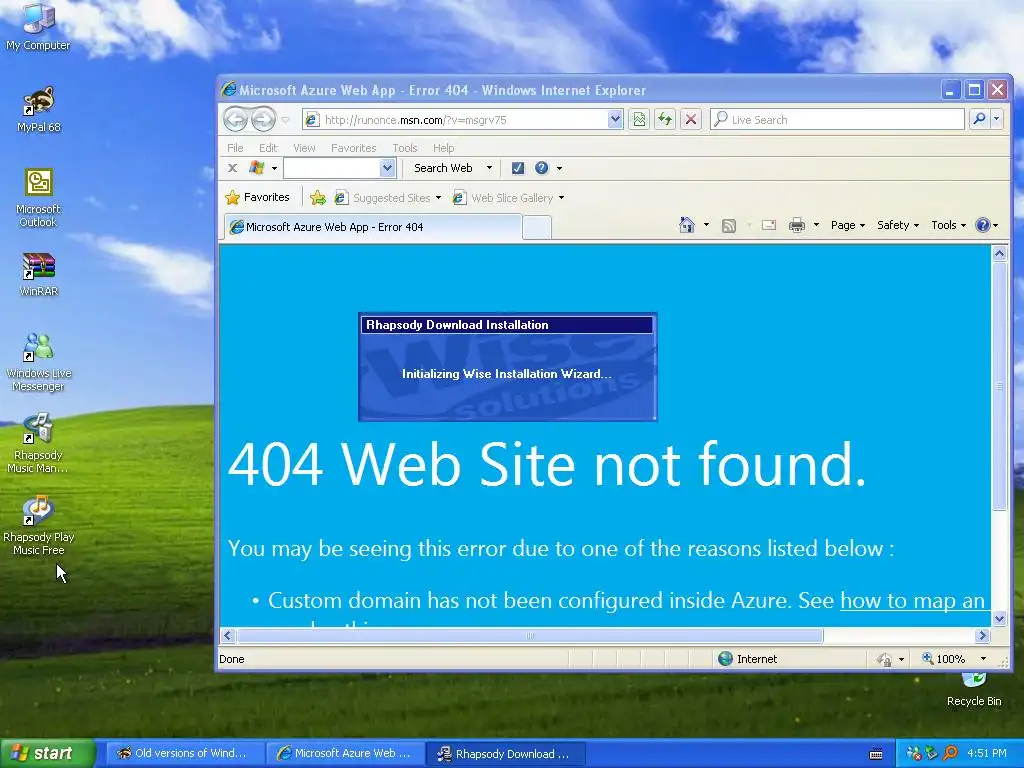Open the Tools menu in menu bar

click(x=404, y=148)
